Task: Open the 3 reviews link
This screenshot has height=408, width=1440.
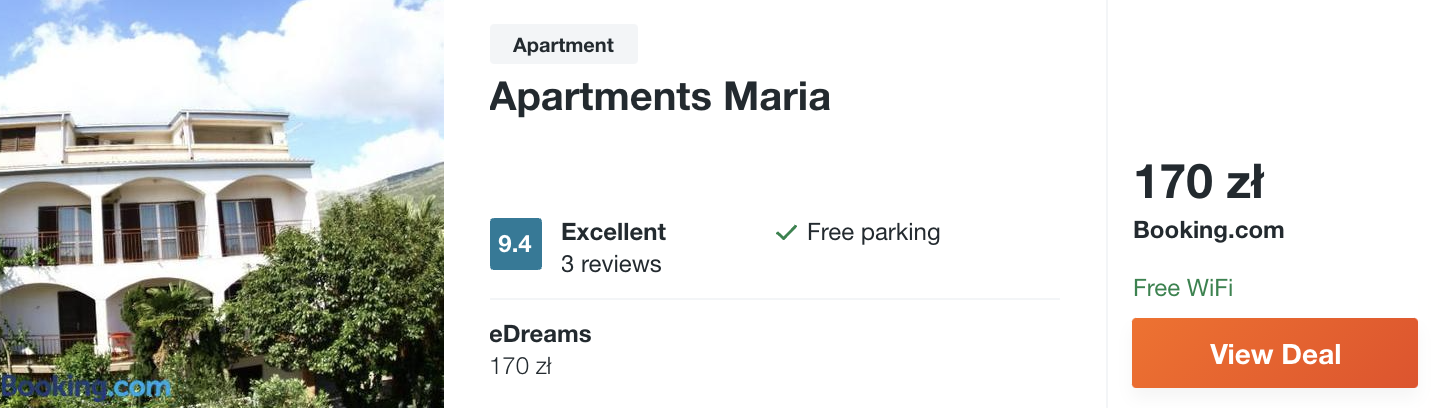Action: 611,264
